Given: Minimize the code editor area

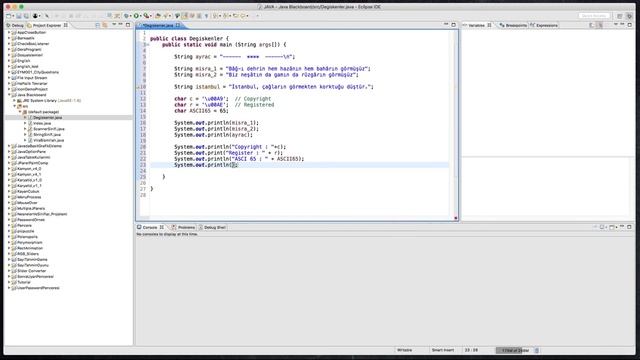Looking at the screenshot, I should (x=446, y=25).
